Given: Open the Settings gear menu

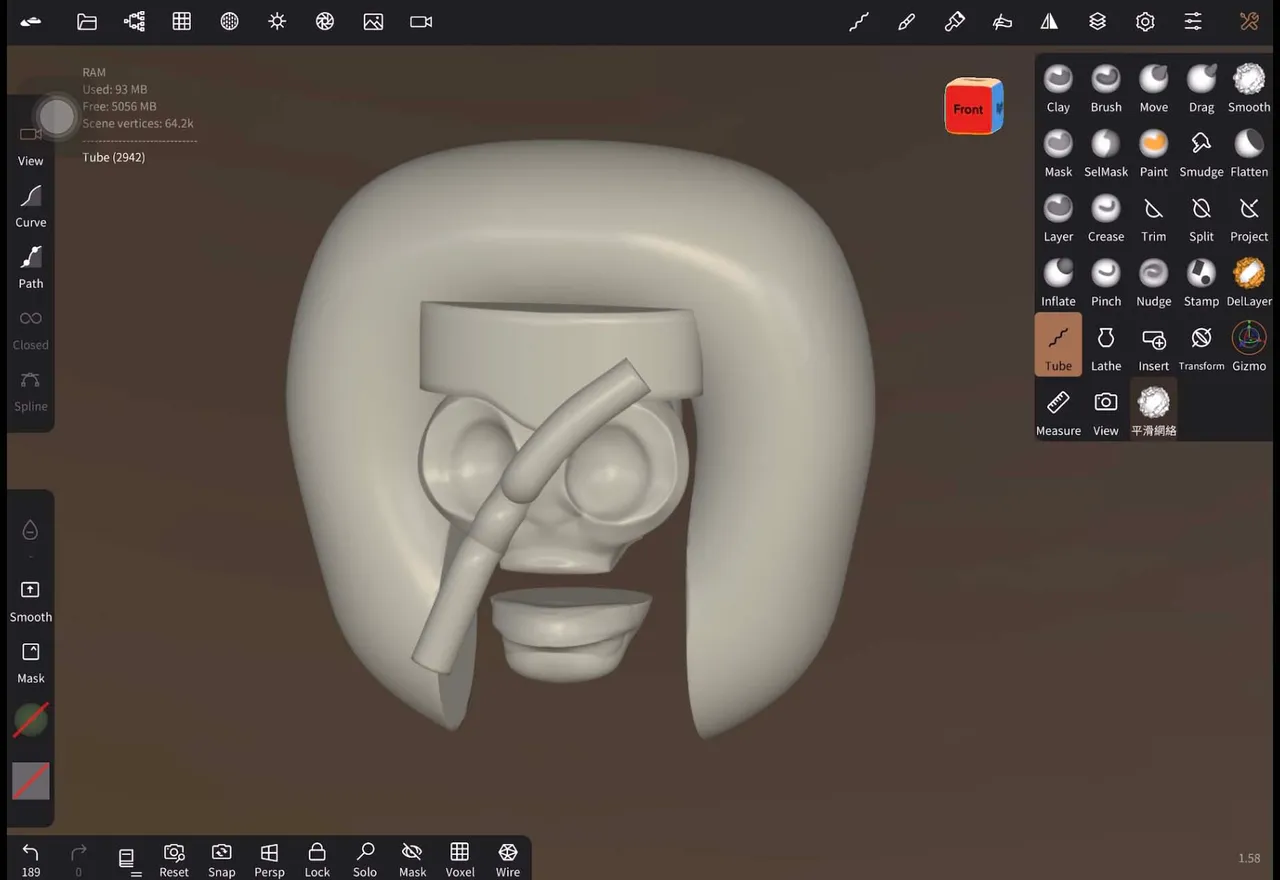Looking at the screenshot, I should pyautogui.click(x=1145, y=21).
